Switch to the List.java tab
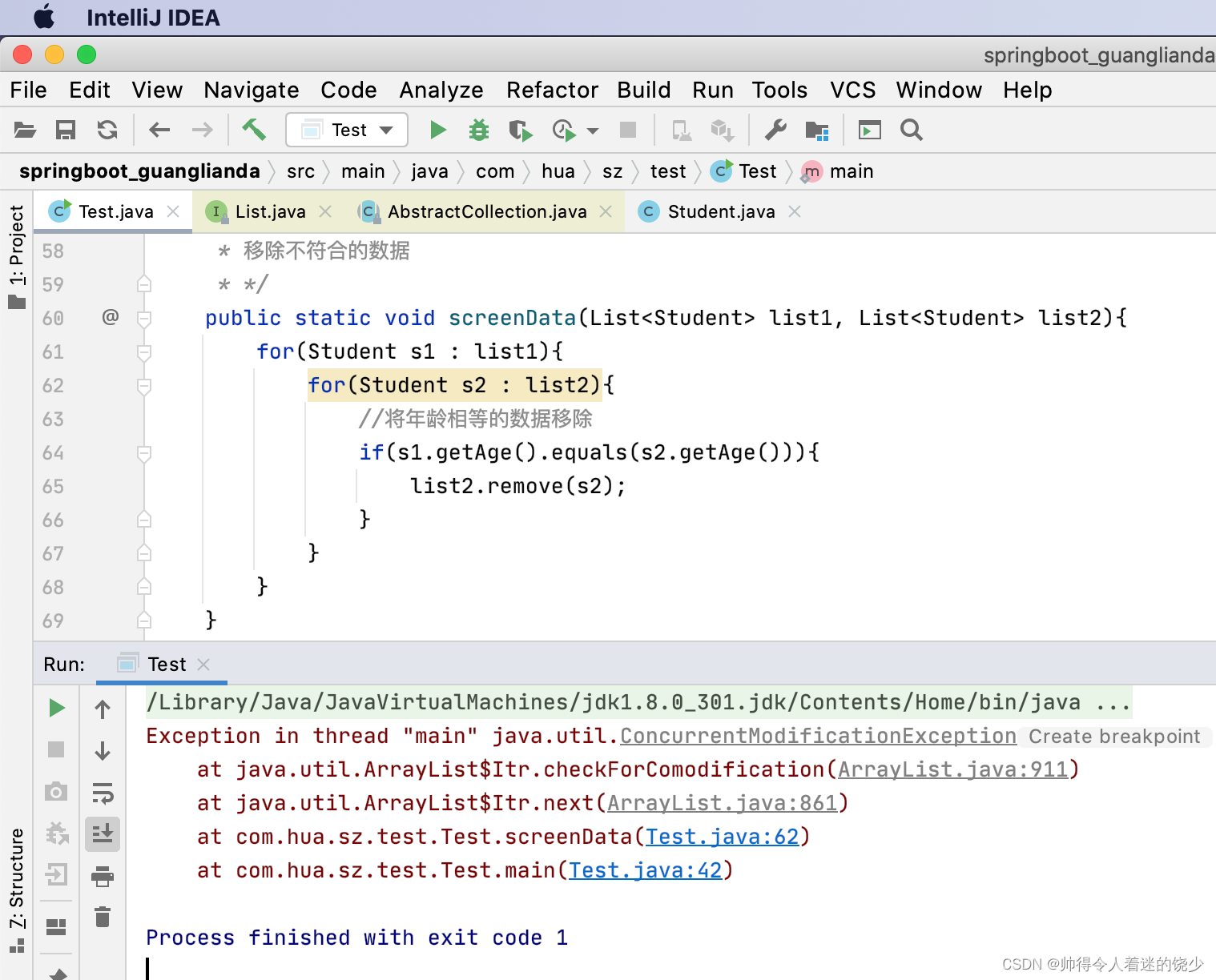 pos(269,211)
